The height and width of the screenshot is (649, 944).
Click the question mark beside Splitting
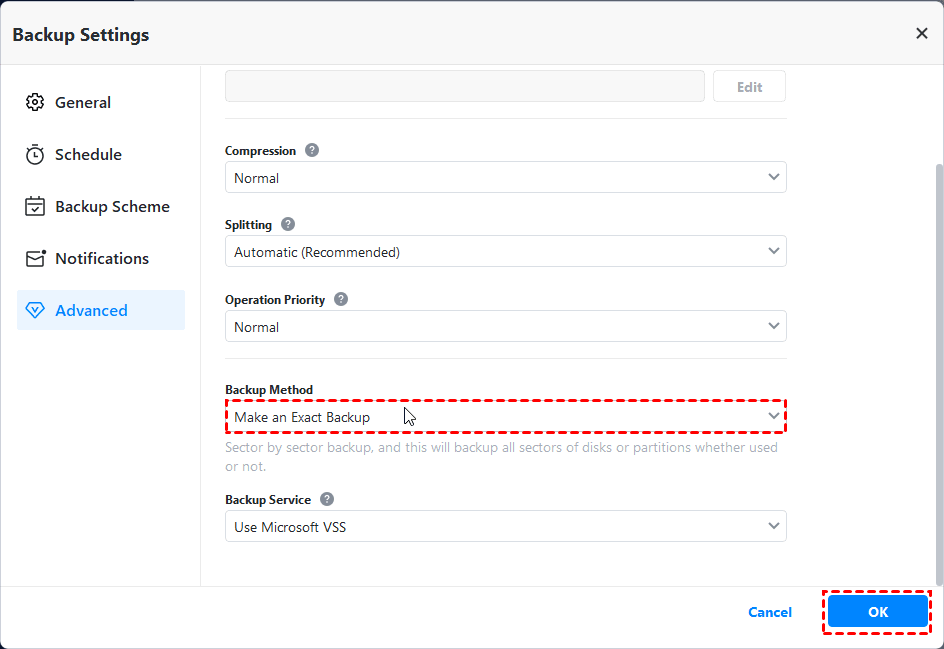288,225
